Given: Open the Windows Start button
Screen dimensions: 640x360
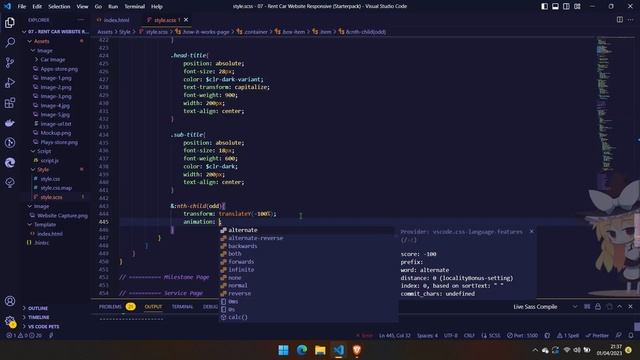Looking at the screenshot, I should [x=283, y=350].
